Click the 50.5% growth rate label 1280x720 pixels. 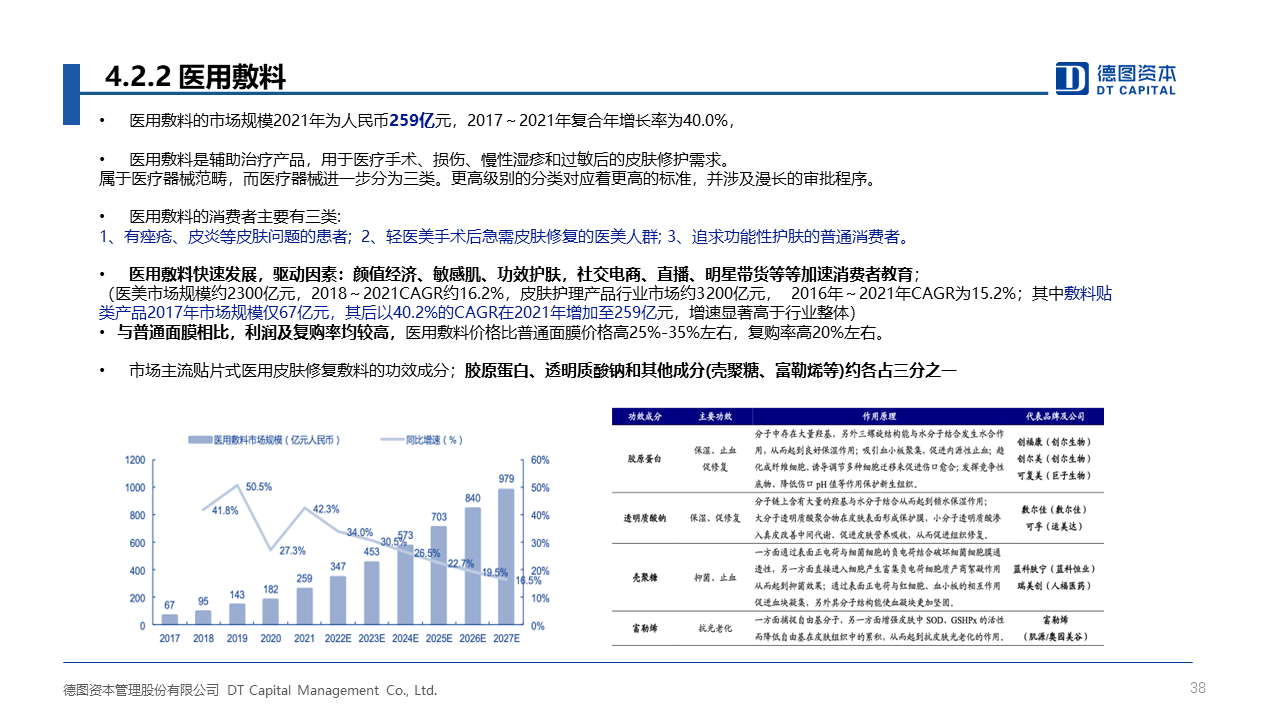point(259,487)
